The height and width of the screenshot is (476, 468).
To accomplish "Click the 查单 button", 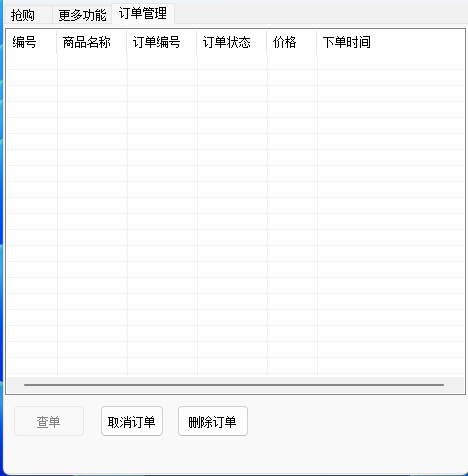I will [49, 421].
